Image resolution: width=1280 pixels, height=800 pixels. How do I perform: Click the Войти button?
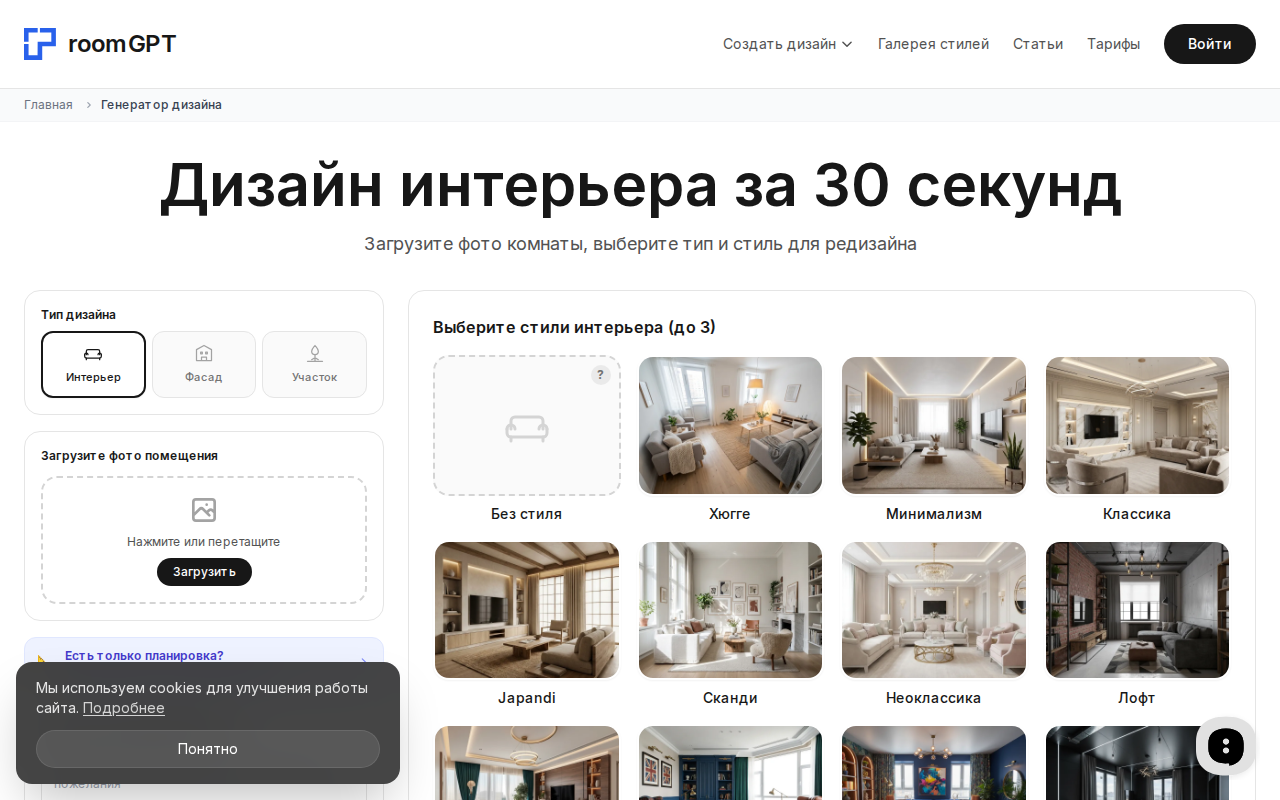click(1209, 44)
